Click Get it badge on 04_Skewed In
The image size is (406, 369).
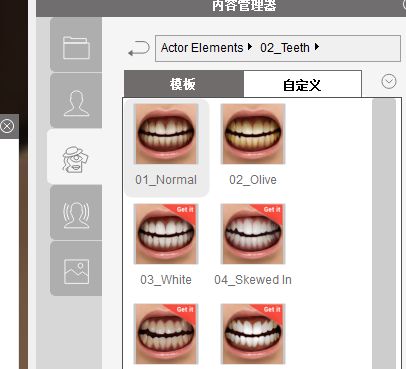point(272,210)
